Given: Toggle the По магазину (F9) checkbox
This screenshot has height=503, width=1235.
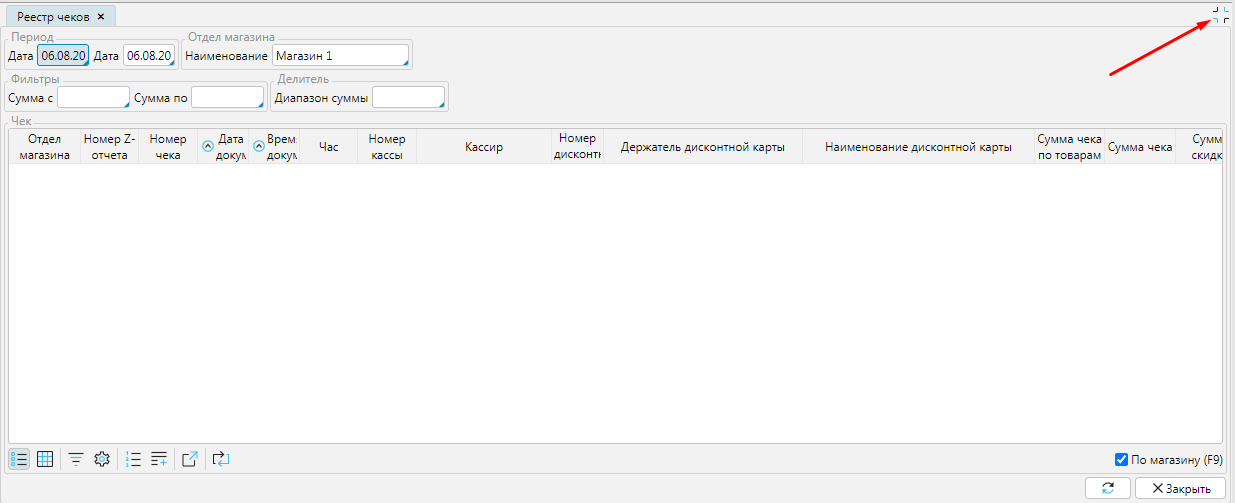Looking at the screenshot, I should click(x=1121, y=460).
